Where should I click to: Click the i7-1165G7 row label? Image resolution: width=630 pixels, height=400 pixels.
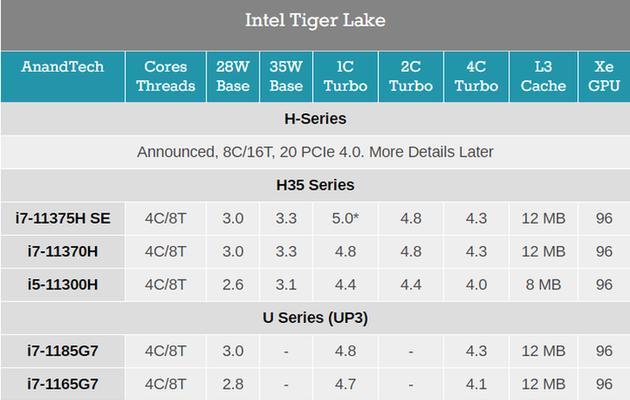63,384
